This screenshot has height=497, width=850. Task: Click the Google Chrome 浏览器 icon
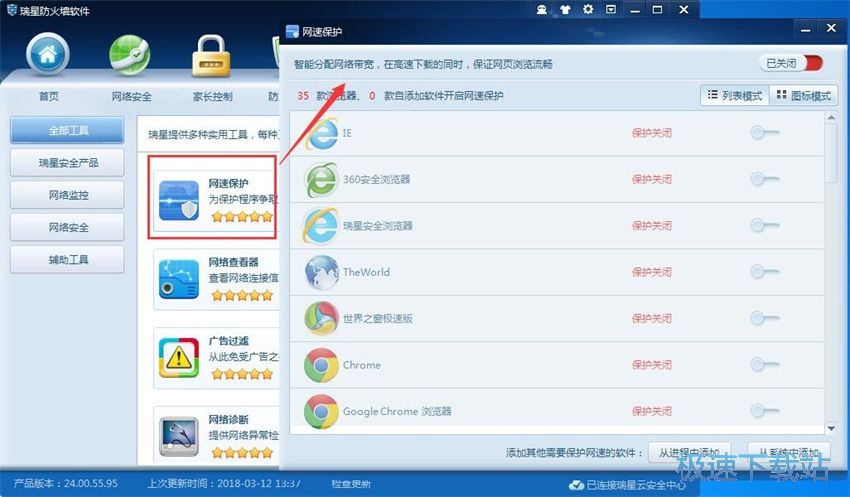click(x=321, y=411)
